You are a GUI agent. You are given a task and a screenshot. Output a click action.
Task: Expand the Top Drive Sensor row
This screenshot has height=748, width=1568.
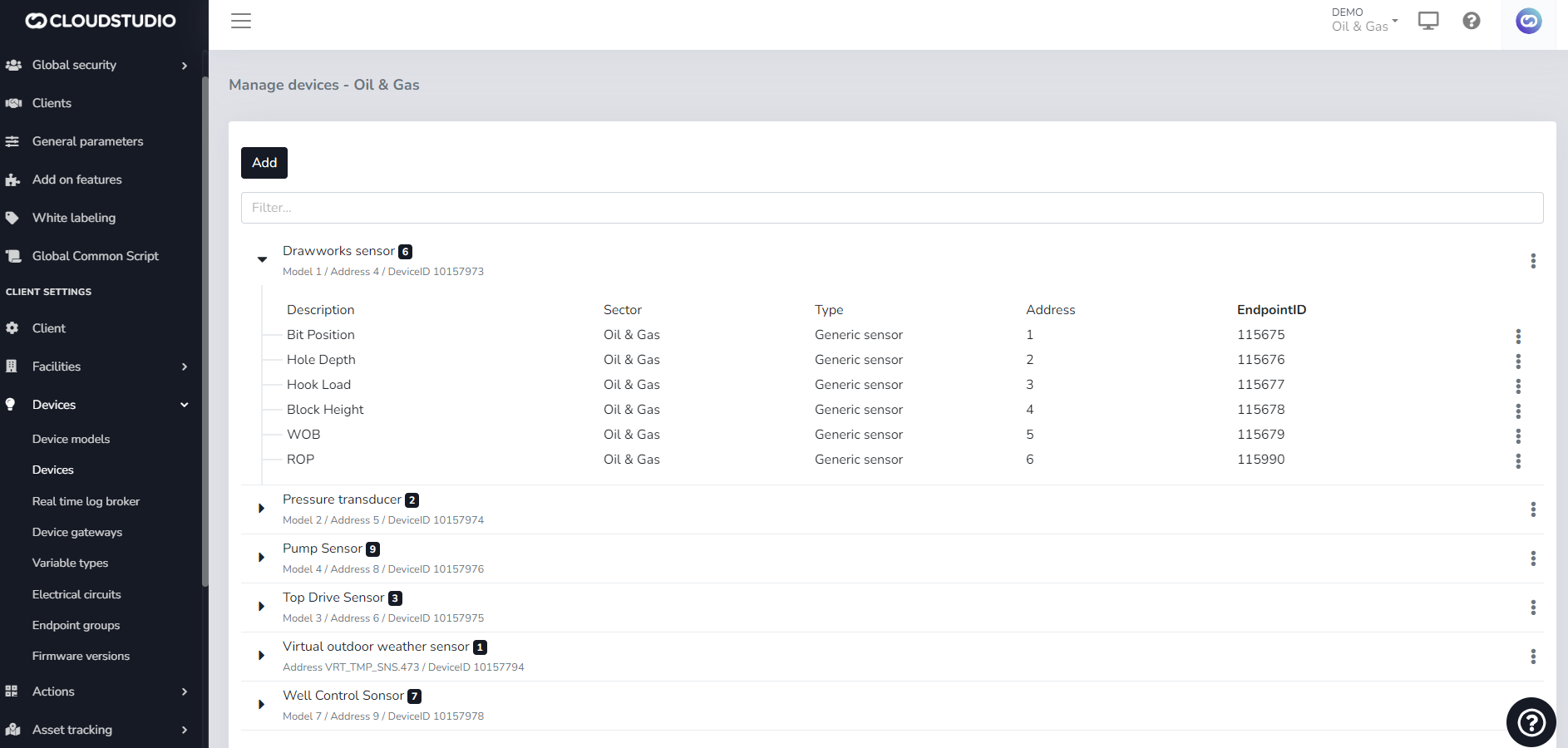262,606
